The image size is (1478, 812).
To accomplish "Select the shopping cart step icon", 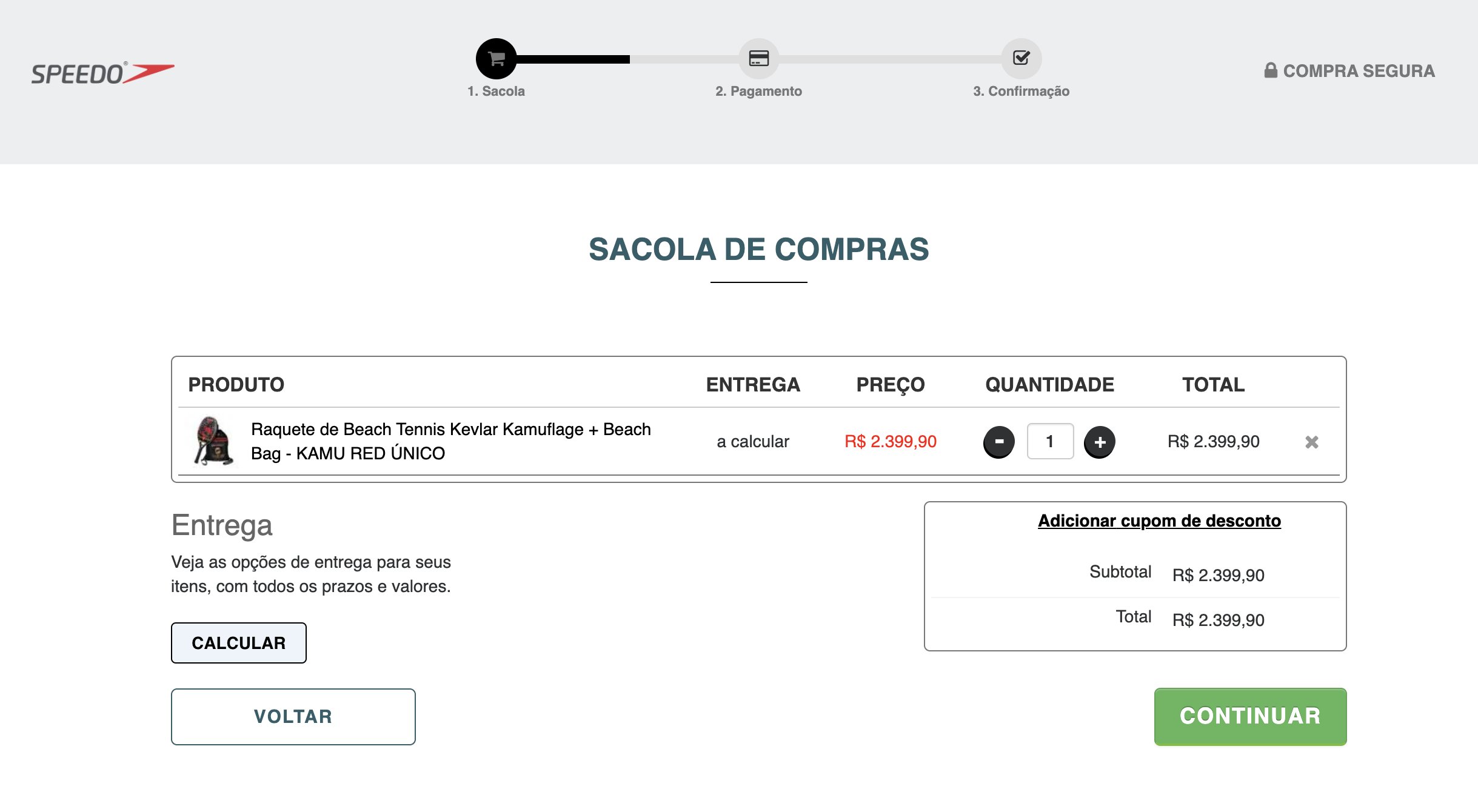I will pyautogui.click(x=496, y=59).
